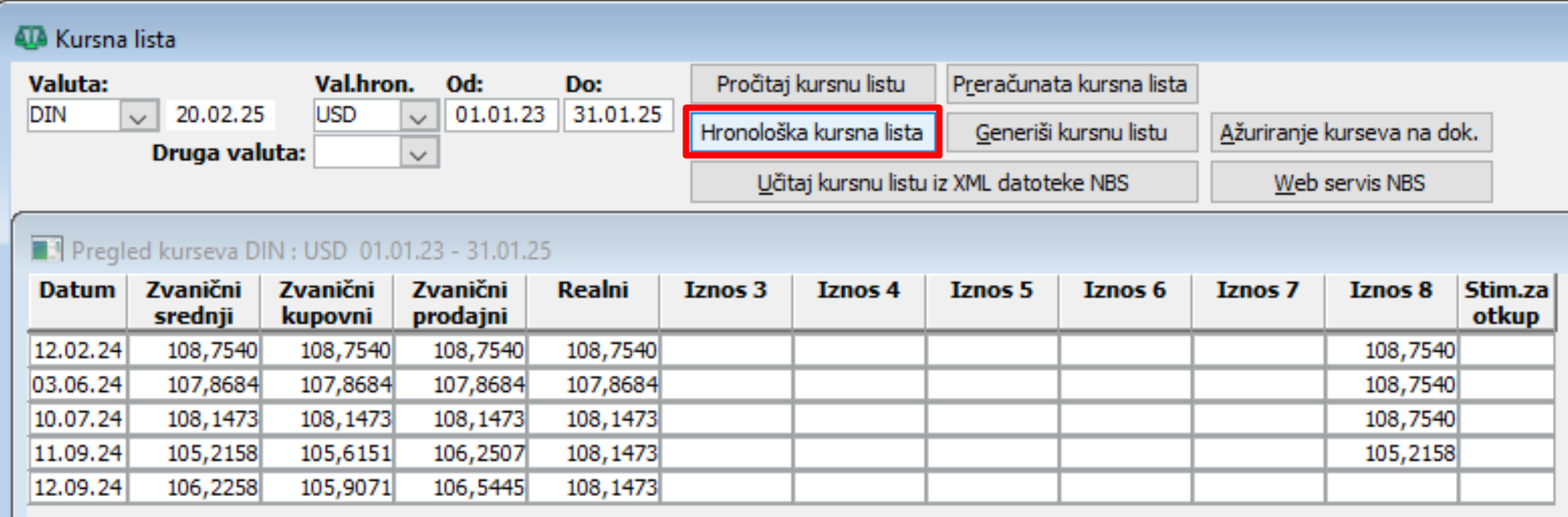Viewport: 1568px width, 517px height.
Task: Click the Iznos 6 column header
Action: 1125,302
